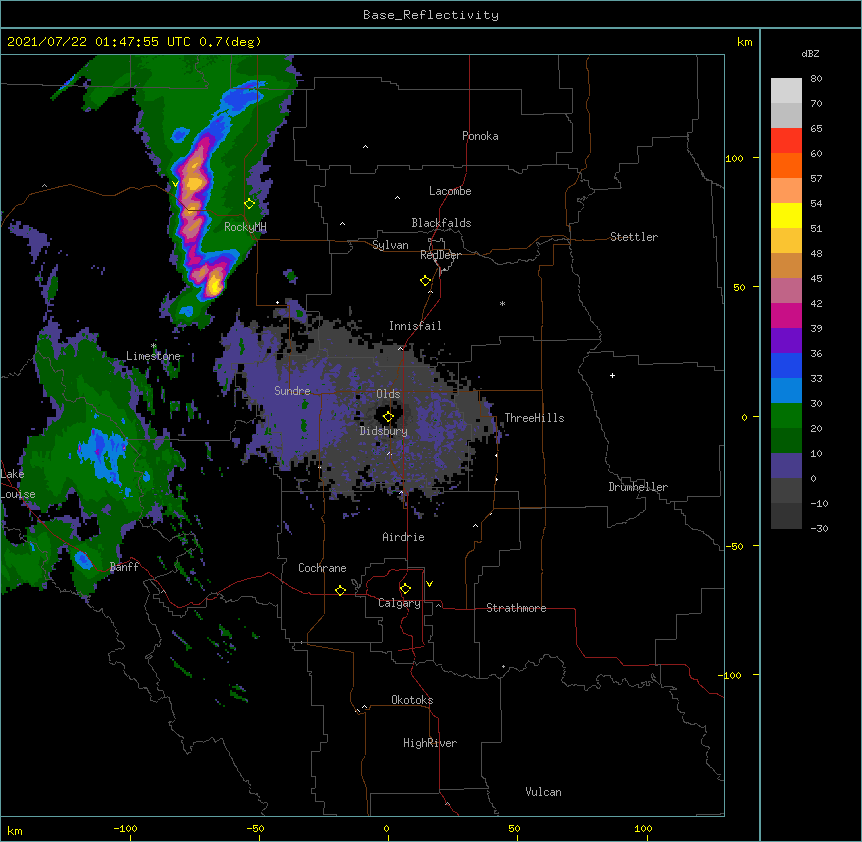
Task: Click the most intense yellow storm core near RockyMH
Action: coord(214,285)
